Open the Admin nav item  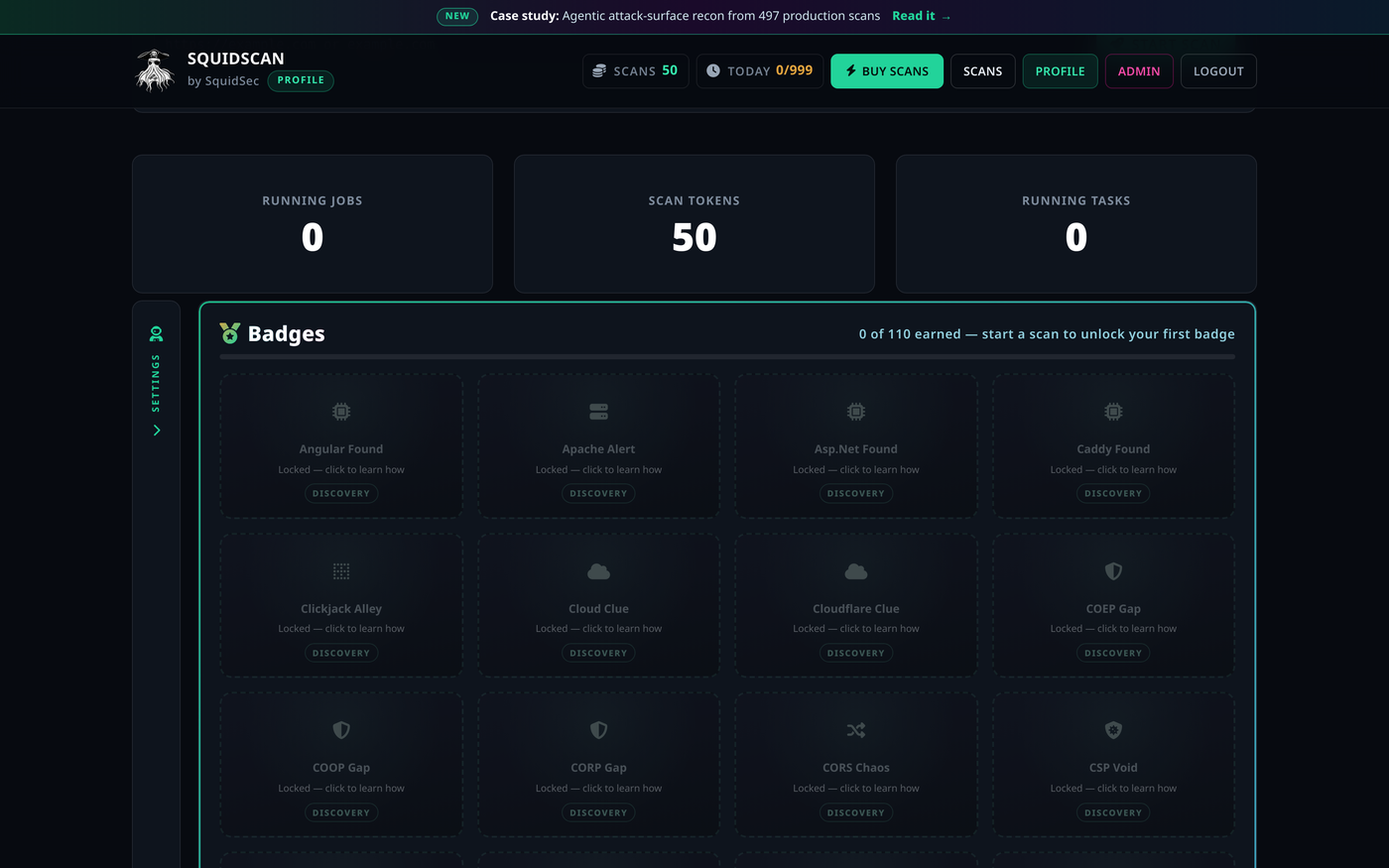point(1139,71)
